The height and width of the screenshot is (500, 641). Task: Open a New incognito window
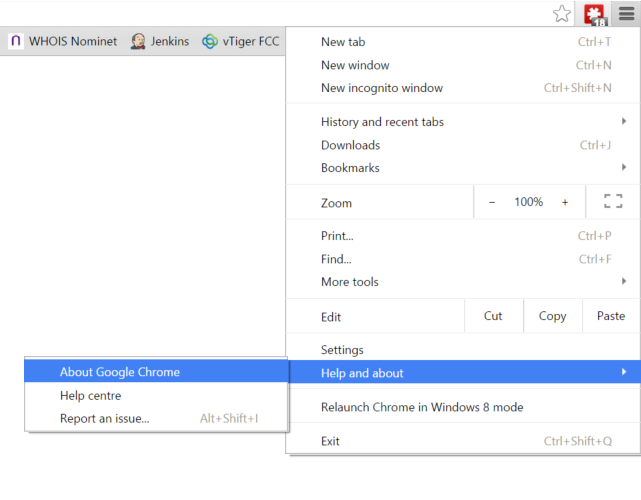click(463, 88)
